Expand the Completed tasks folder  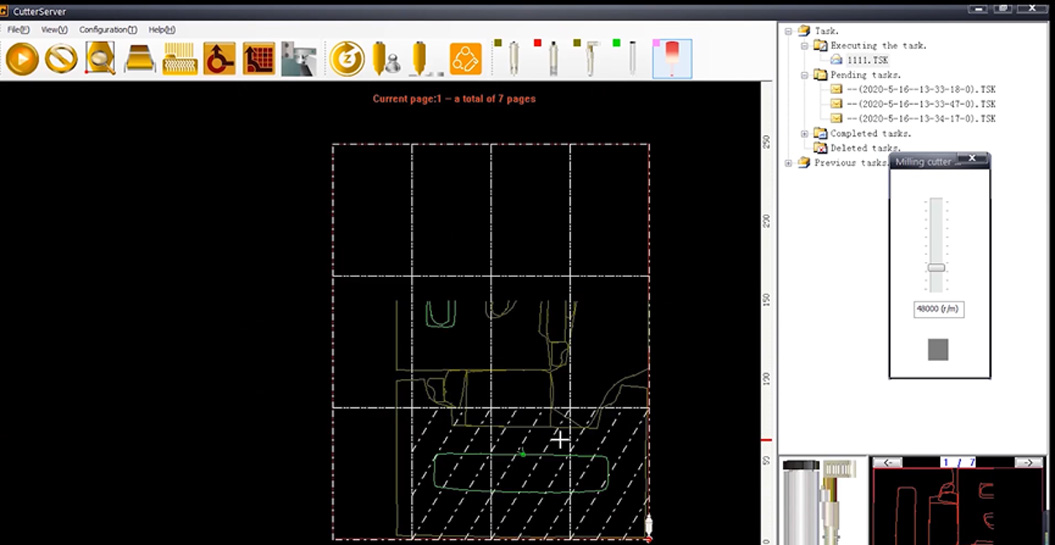click(x=805, y=134)
